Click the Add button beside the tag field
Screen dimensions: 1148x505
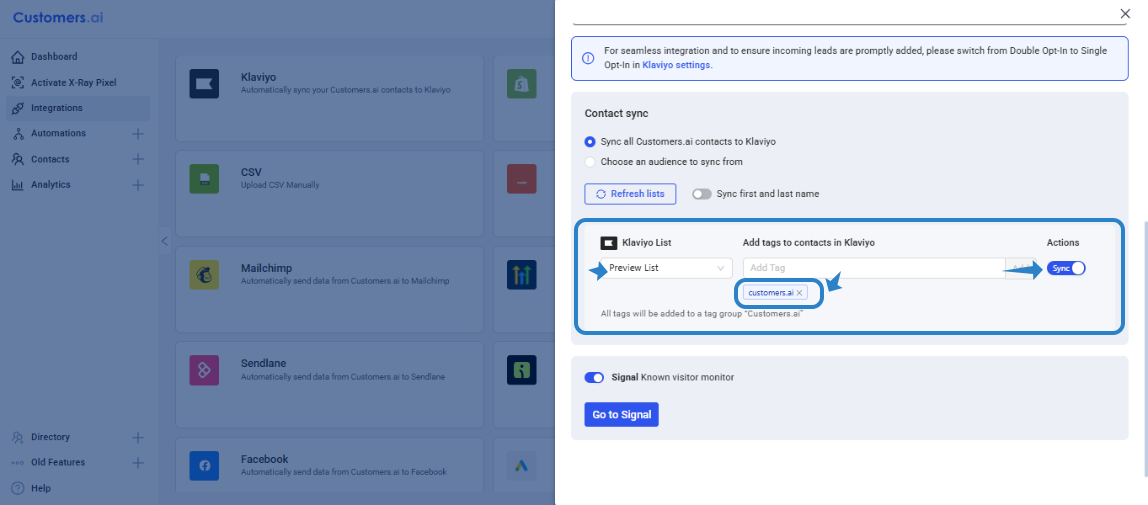tap(1020, 268)
